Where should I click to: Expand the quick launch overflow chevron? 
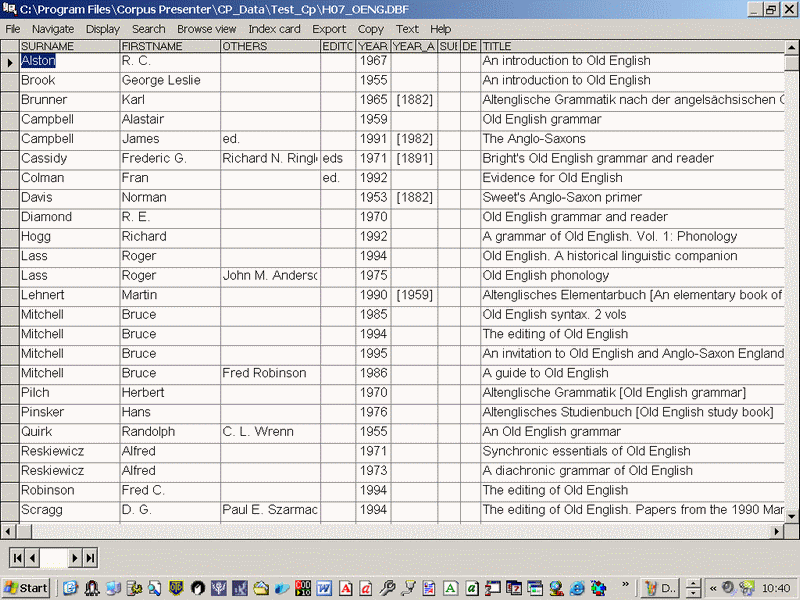coord(626,583)
